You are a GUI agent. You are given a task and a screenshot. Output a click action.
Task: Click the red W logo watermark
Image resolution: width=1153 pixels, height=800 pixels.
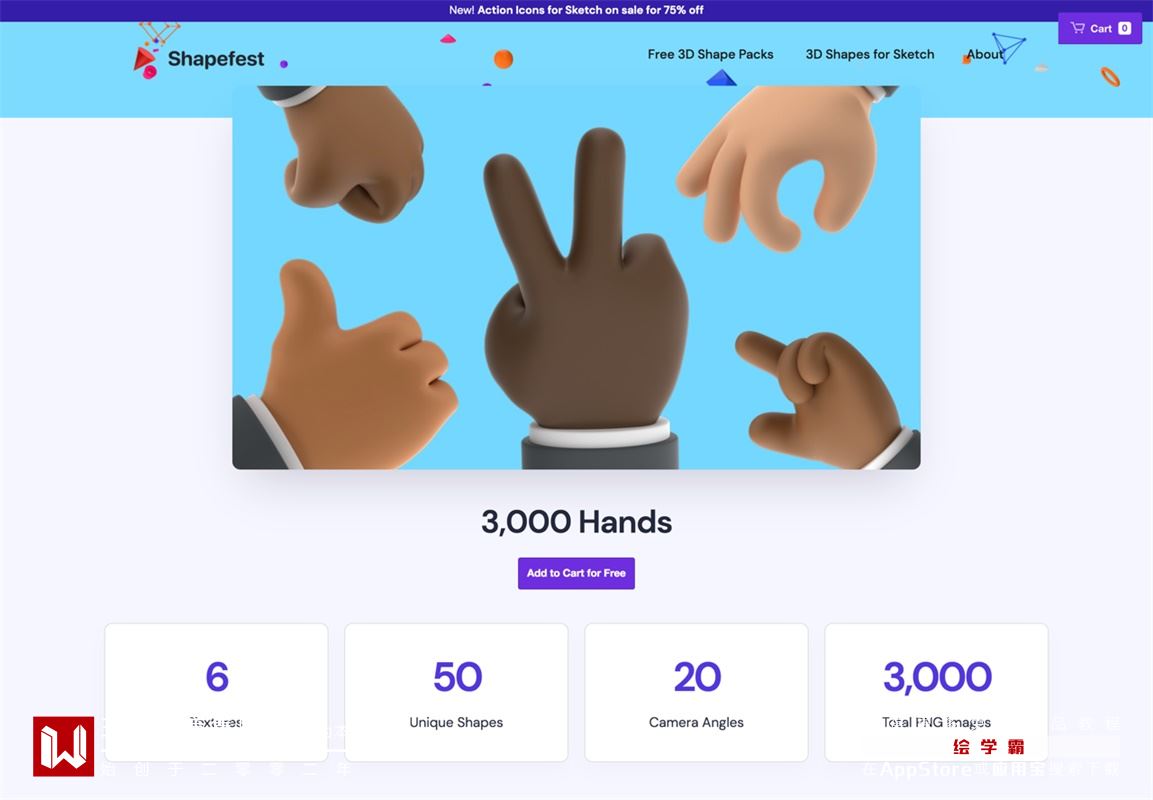63,746
